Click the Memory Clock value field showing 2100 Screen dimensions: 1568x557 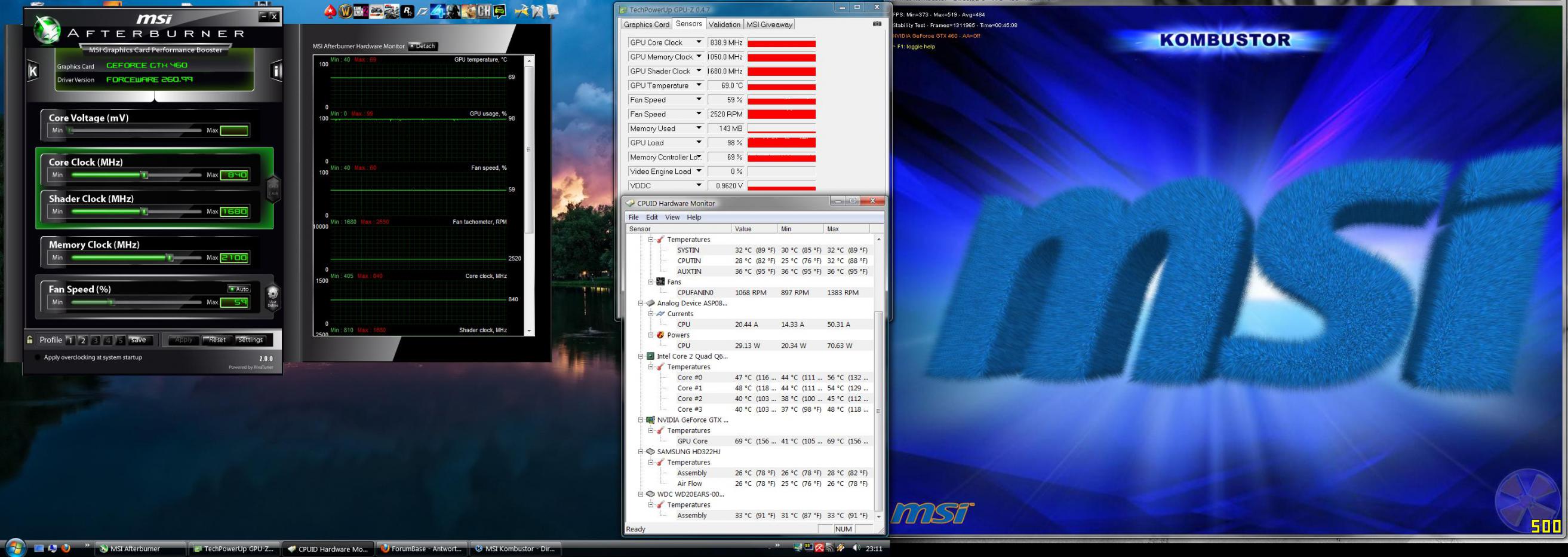234,258
